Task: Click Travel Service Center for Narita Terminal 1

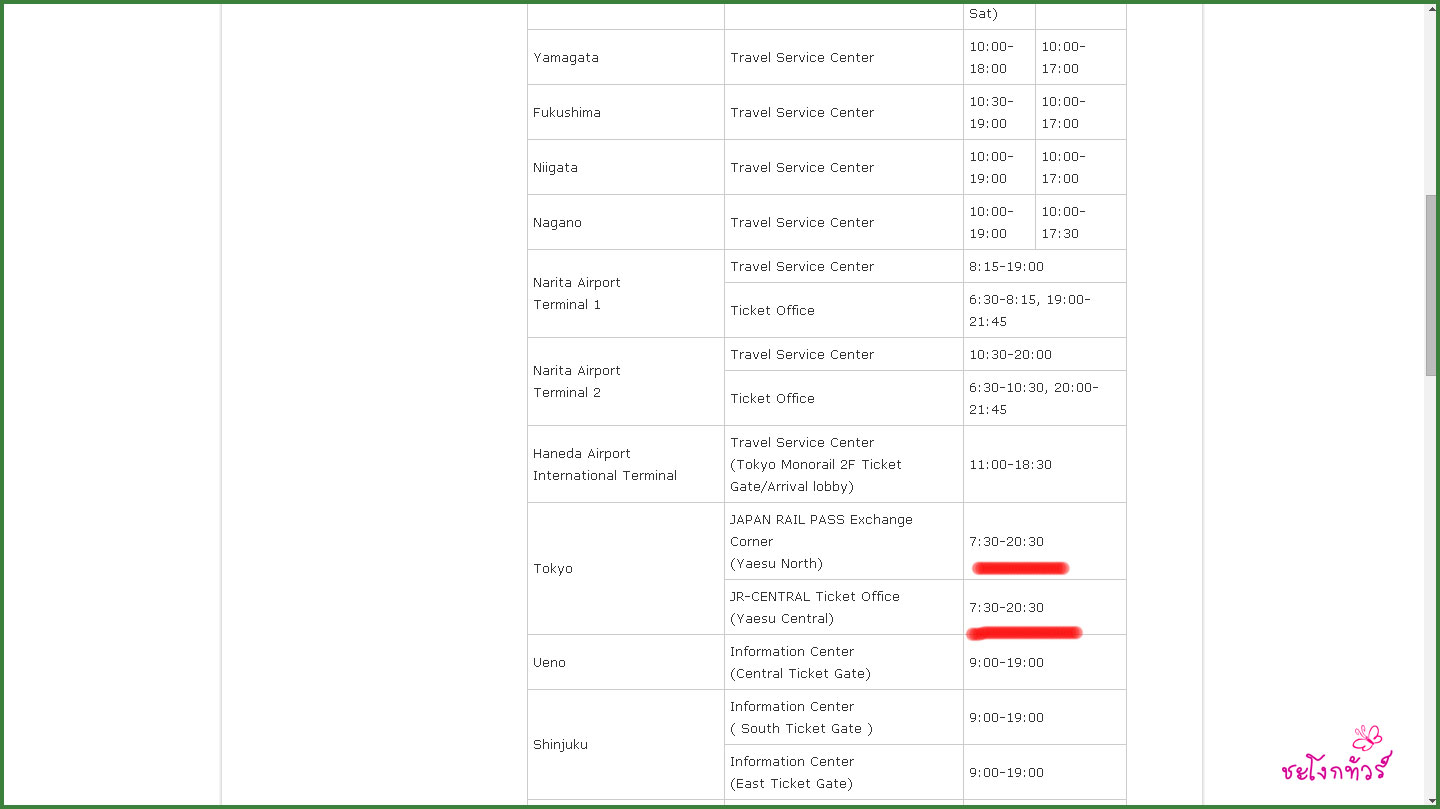Action: (x=844, y=266)
